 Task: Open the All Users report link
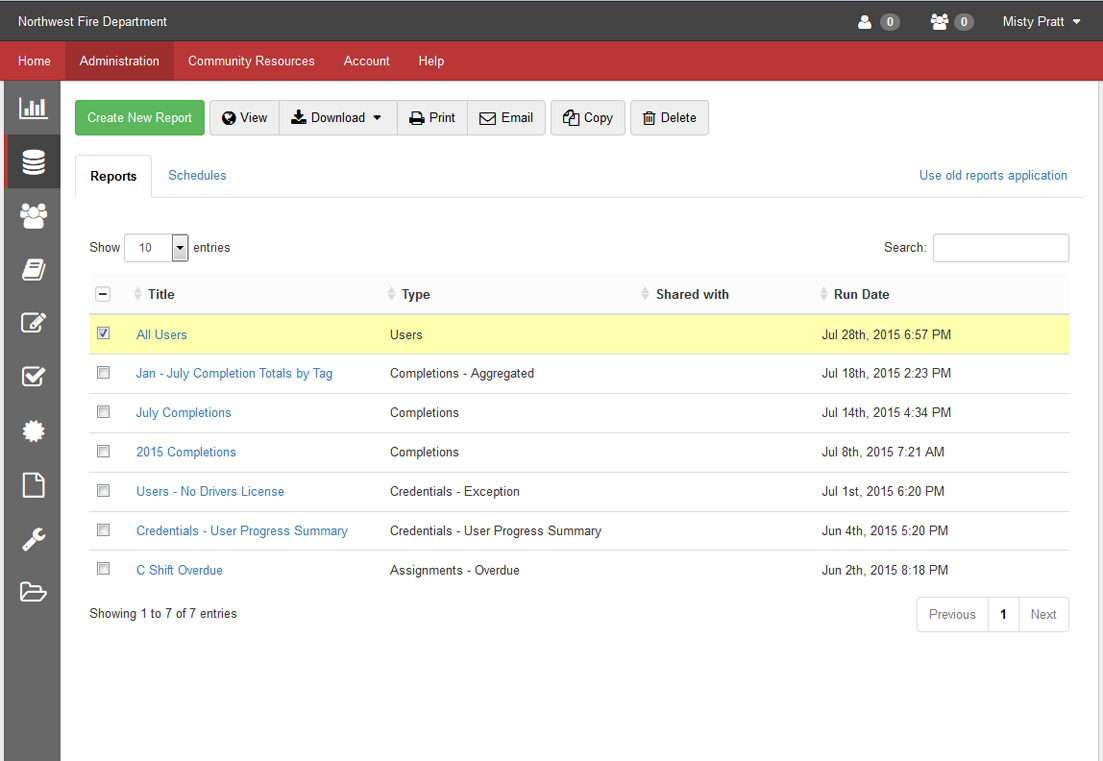[x=162, y=335]
